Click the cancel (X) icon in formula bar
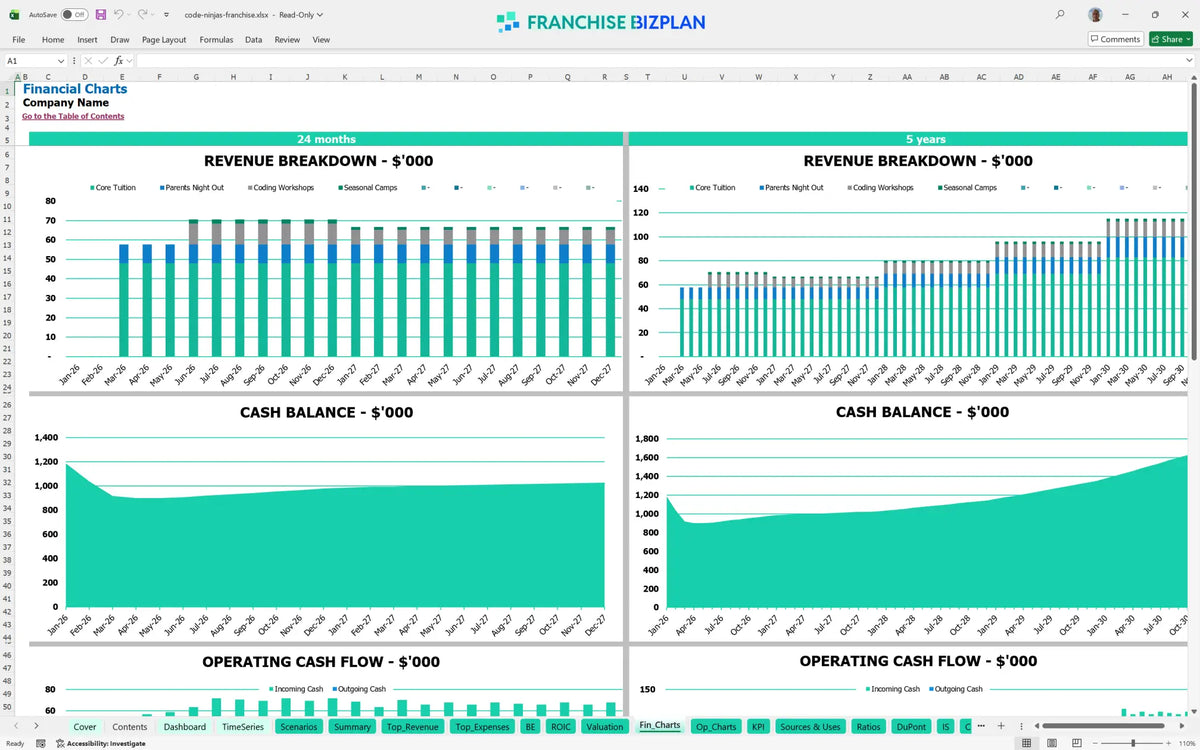The height and width of the screenshot is (750, 1200). pos(88,61)
